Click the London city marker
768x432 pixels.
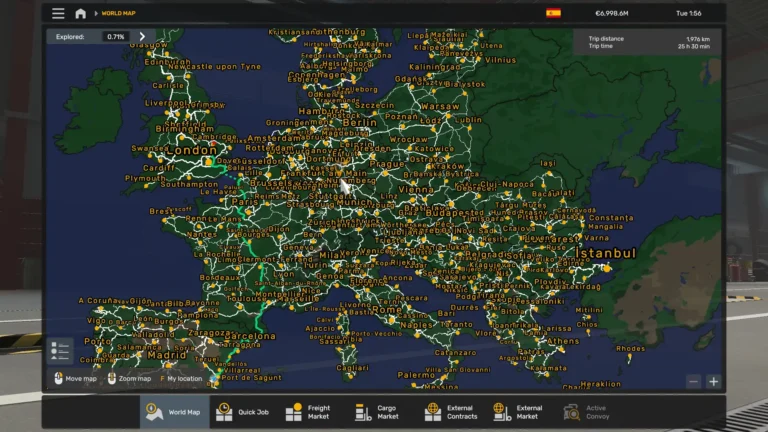pyautogui.click(x=209, y=161)
